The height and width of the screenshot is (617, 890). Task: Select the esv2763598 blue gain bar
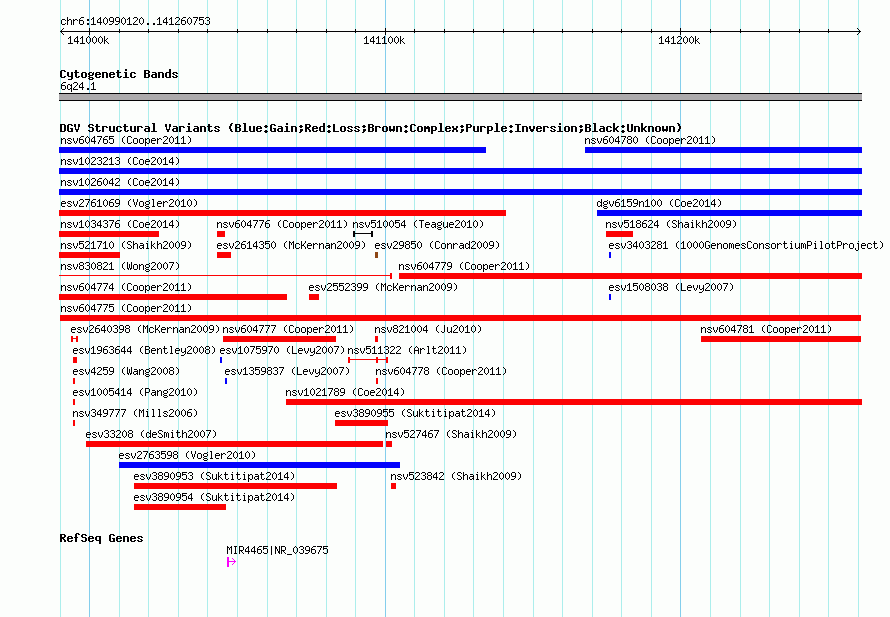259,465
